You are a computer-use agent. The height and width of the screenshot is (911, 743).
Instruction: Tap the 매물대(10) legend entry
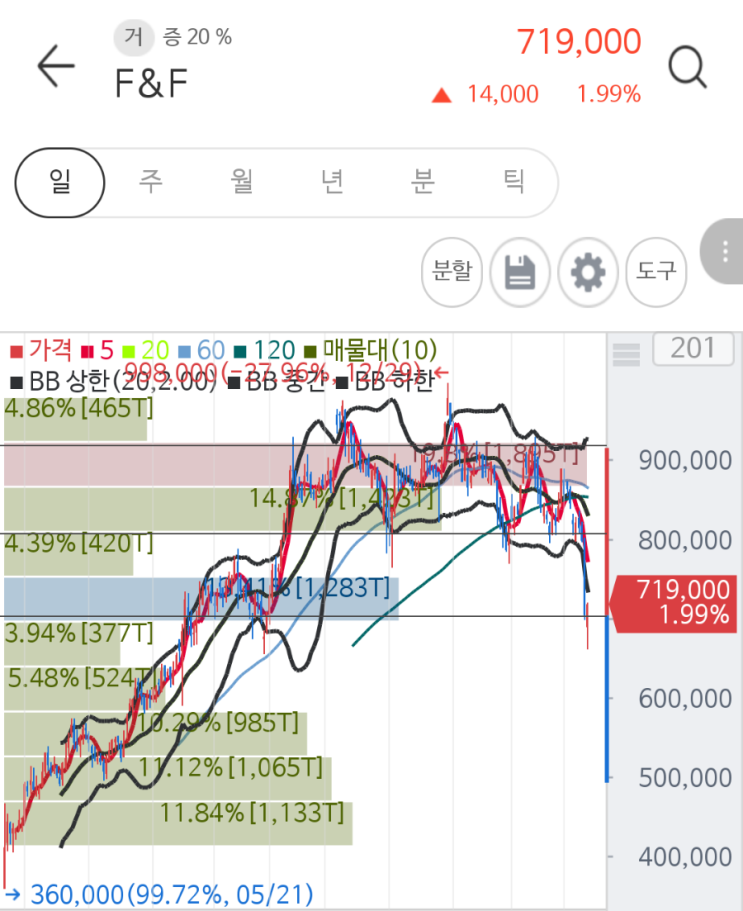pyautogui.click(x=371, y=350)
